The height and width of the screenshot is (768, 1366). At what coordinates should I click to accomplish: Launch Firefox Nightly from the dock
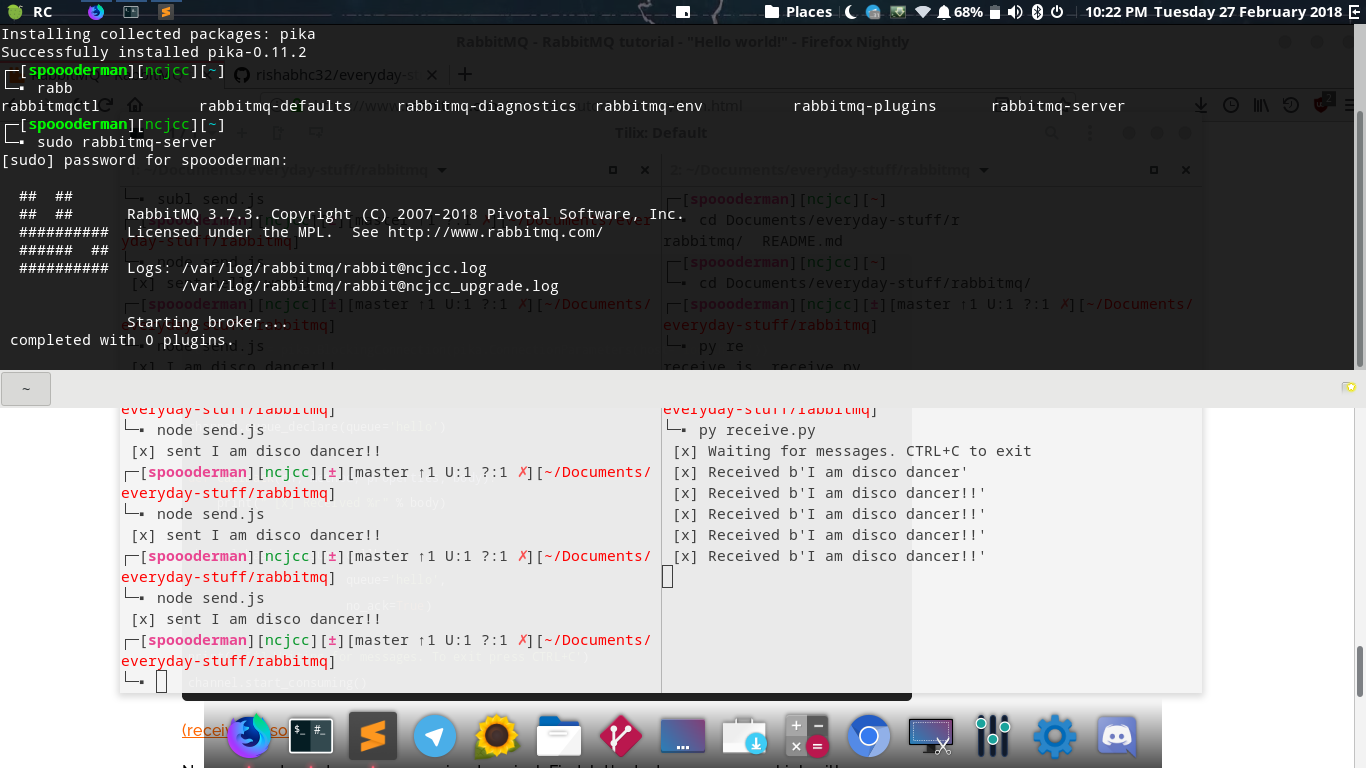pyautogui.click(x=249, y=738)
